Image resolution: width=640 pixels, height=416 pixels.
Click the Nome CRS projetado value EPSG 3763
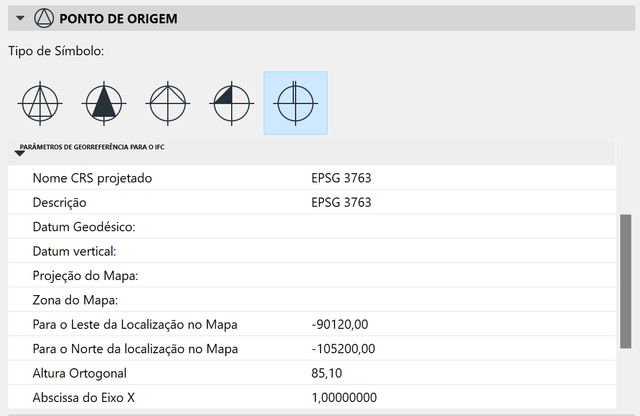point(341,178)
